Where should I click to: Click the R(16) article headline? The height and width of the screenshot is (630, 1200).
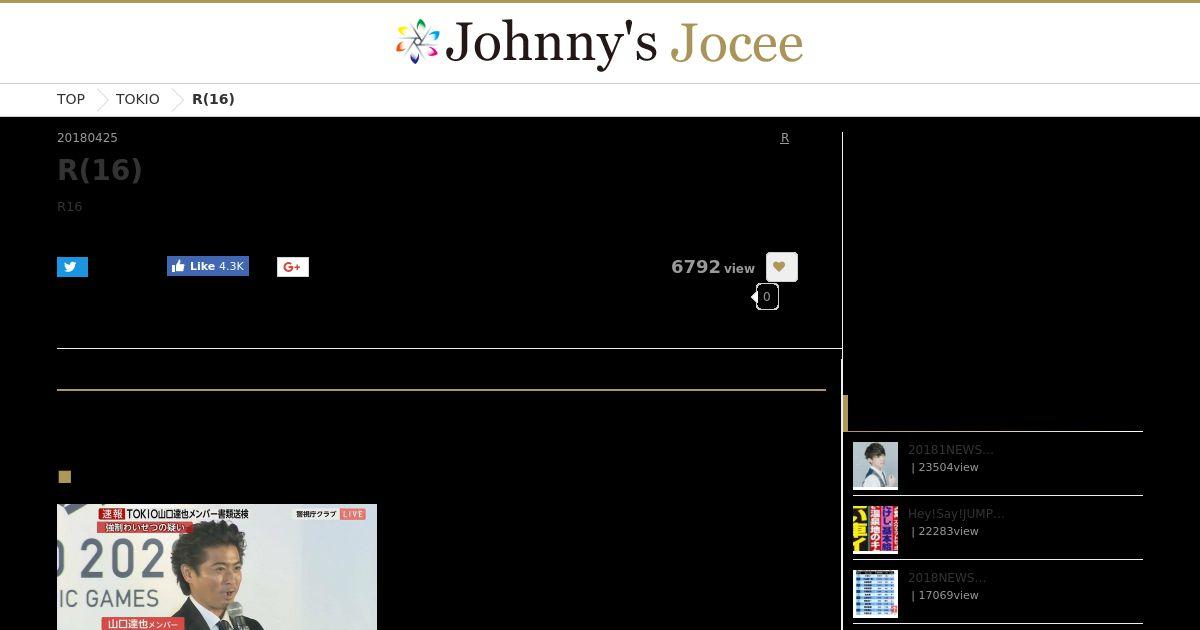point(100,170)
